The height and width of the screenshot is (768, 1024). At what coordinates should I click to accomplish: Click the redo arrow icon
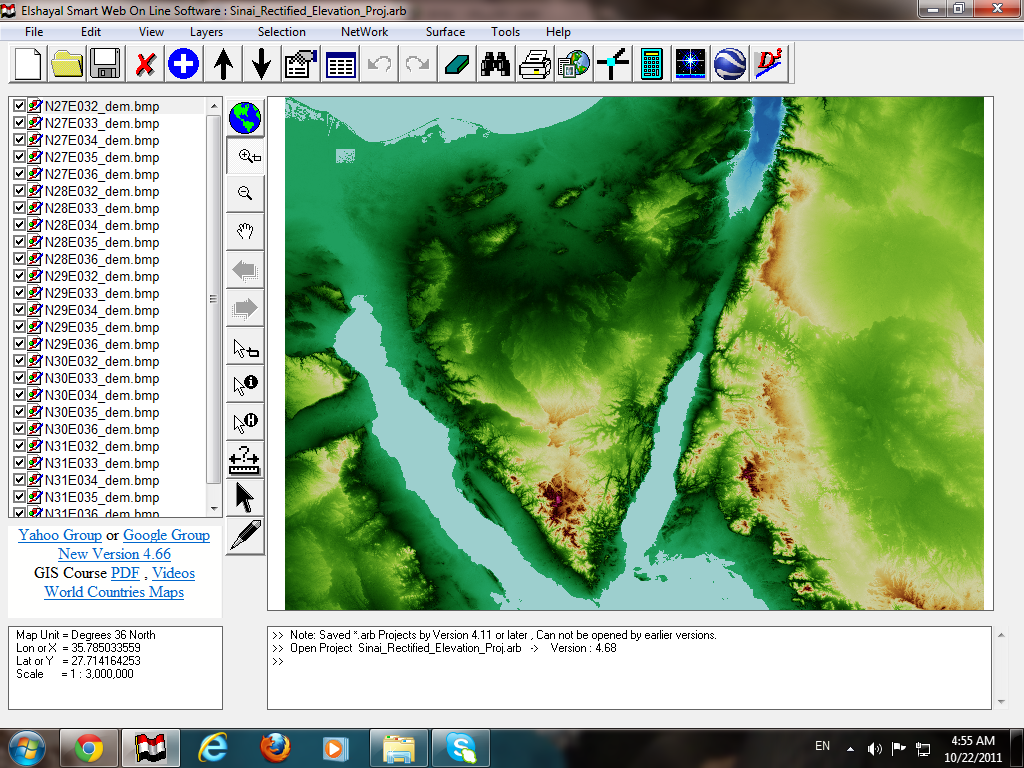(417, 64)
